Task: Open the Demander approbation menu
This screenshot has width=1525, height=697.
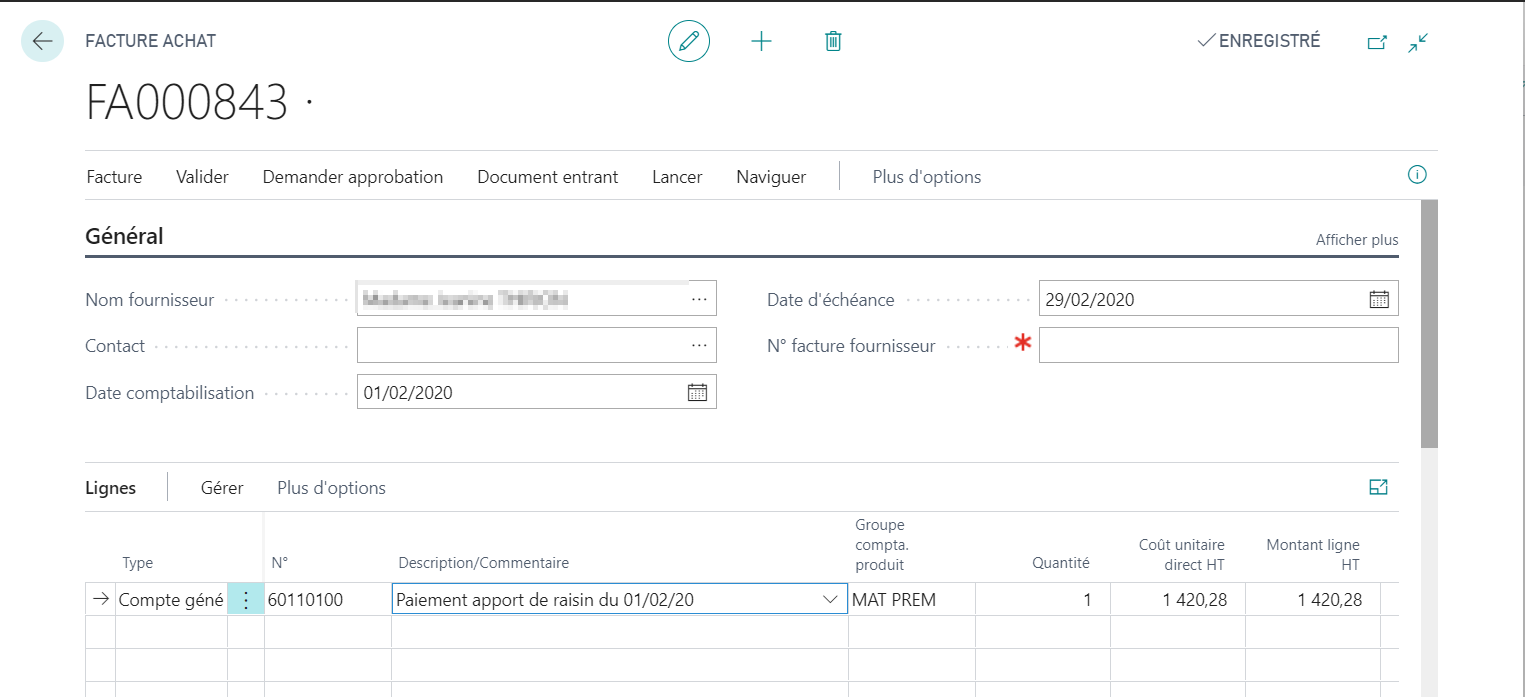Action: 353,177
